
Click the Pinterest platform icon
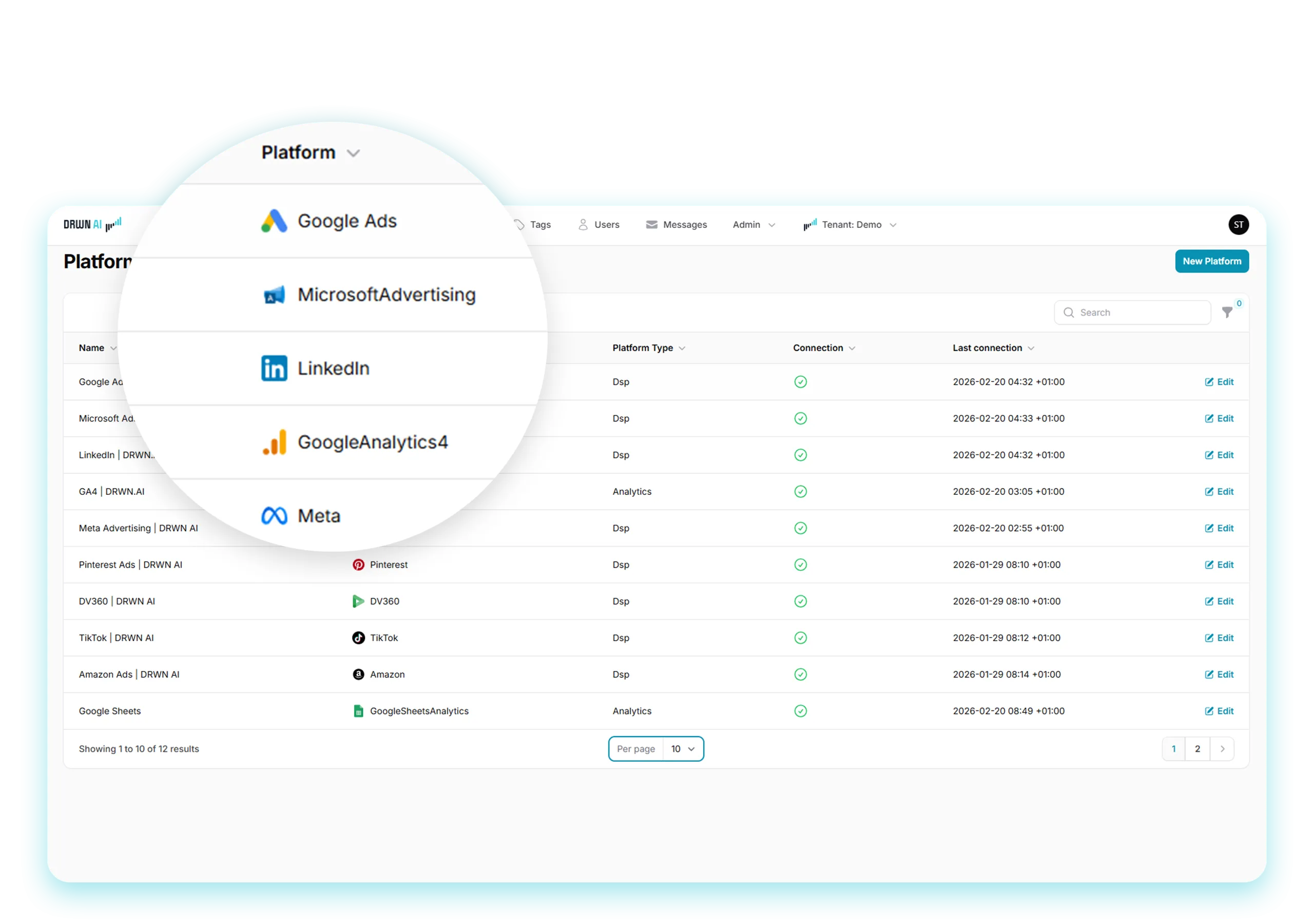tap(358, 565)
